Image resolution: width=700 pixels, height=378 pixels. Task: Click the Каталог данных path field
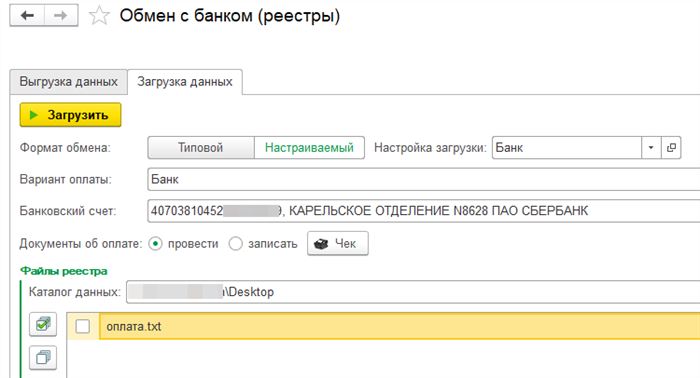point(413,292)
